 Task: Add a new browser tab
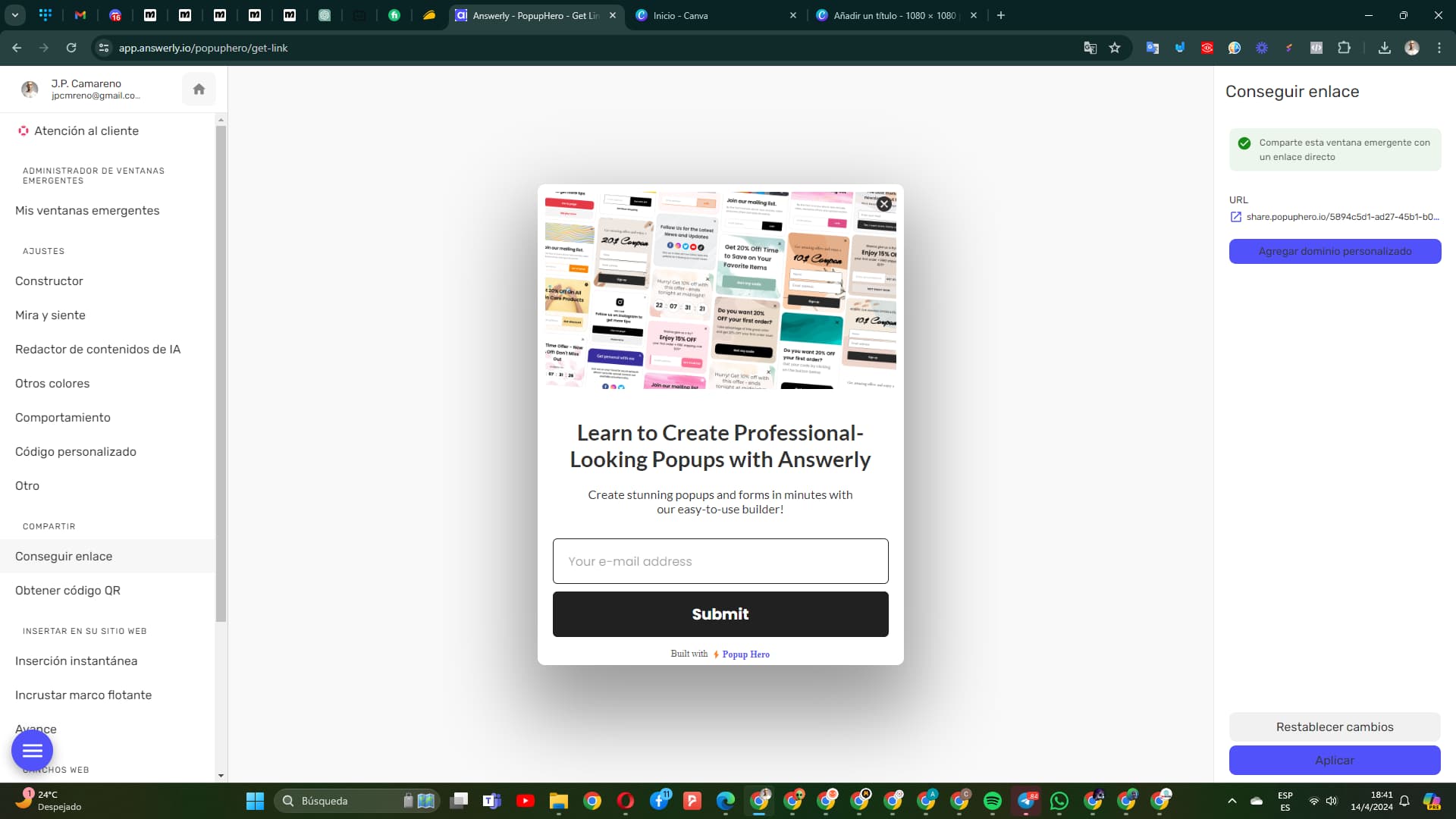(x=1001, y=15)
